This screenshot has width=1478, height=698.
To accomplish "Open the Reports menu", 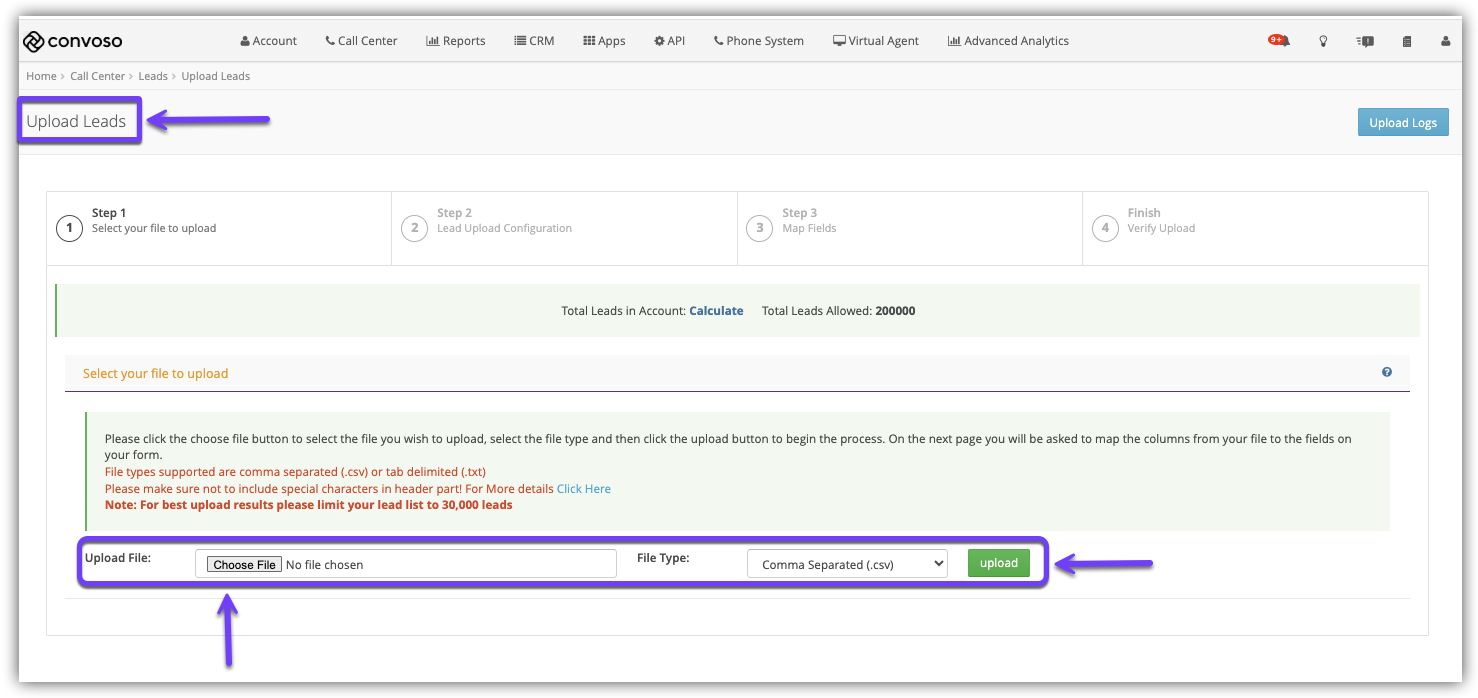I will [456, 41].
